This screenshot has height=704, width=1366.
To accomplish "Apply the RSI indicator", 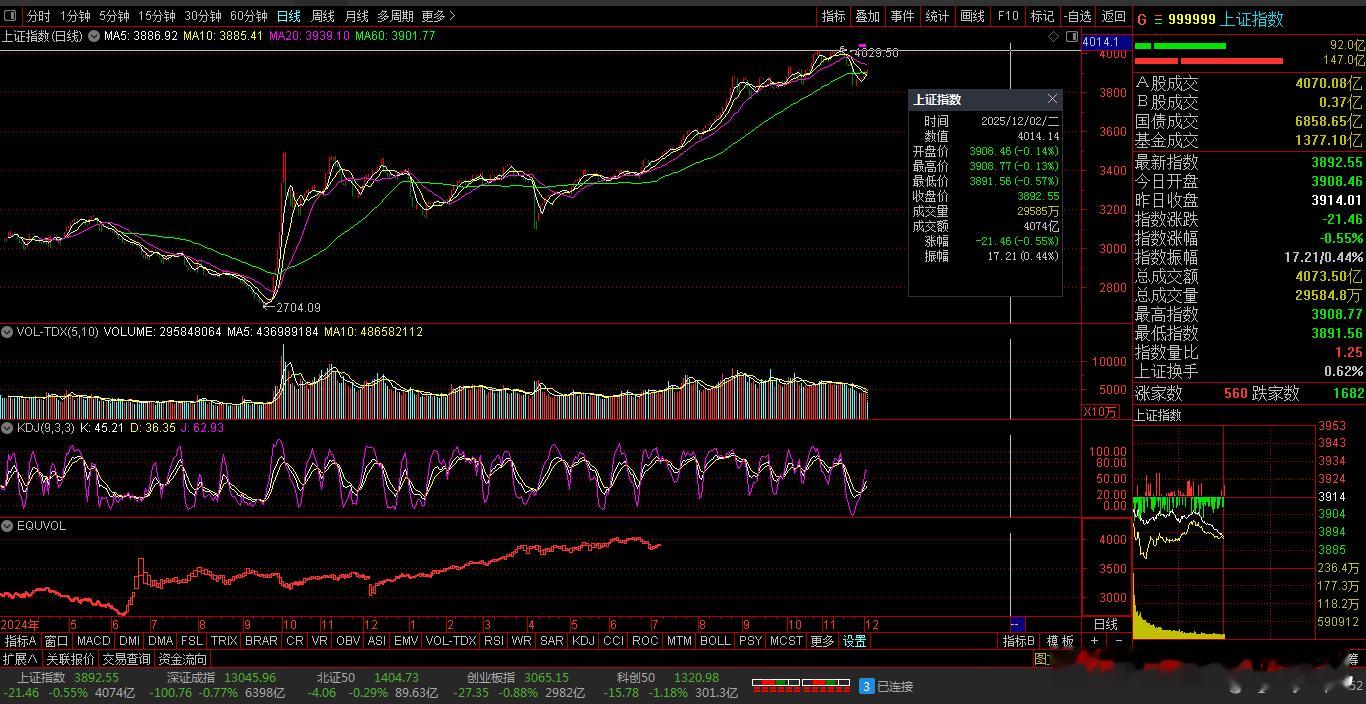I will tap(493, 641).
